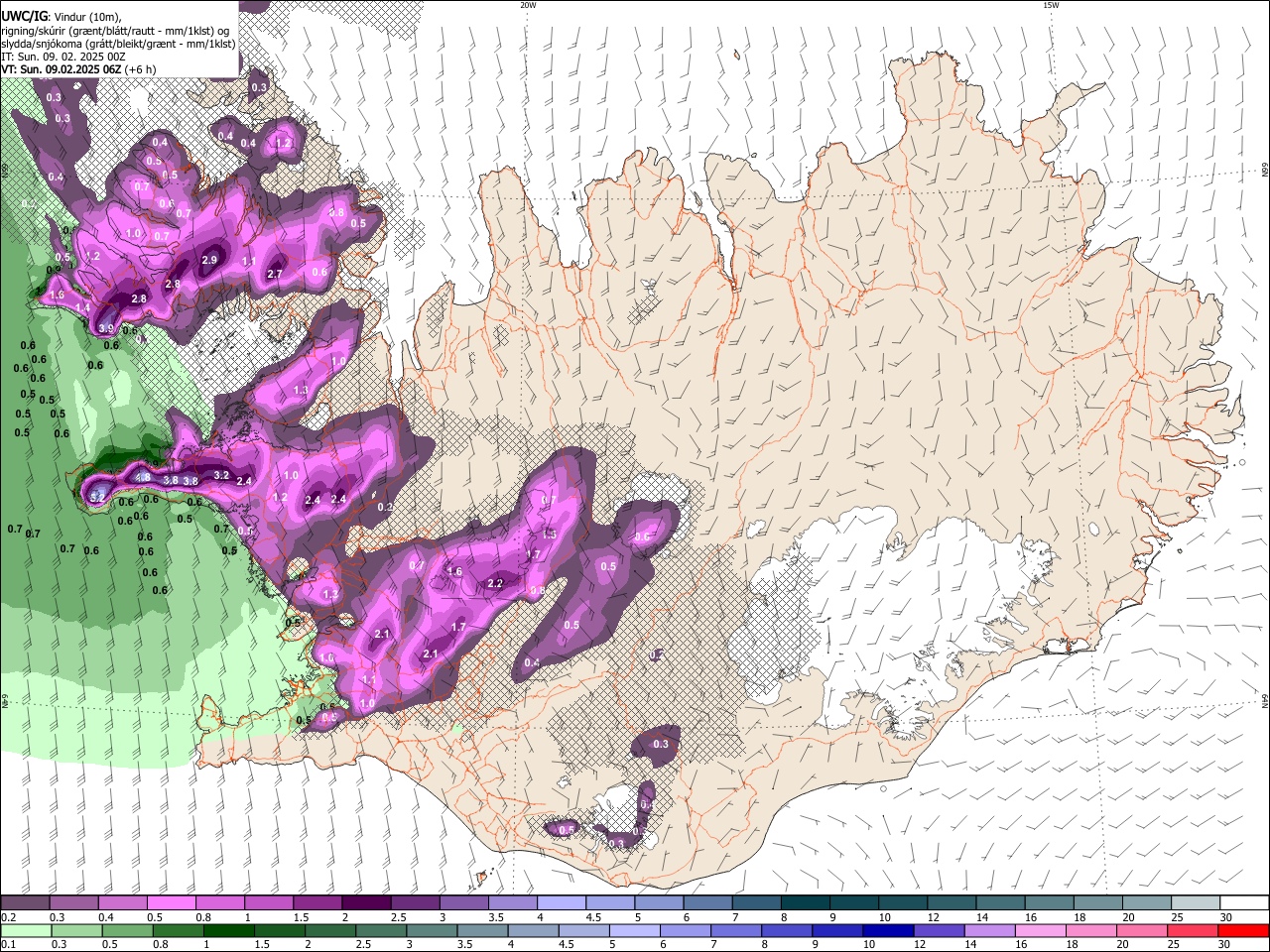Click the '1.5' value on the map

point(550,535)
